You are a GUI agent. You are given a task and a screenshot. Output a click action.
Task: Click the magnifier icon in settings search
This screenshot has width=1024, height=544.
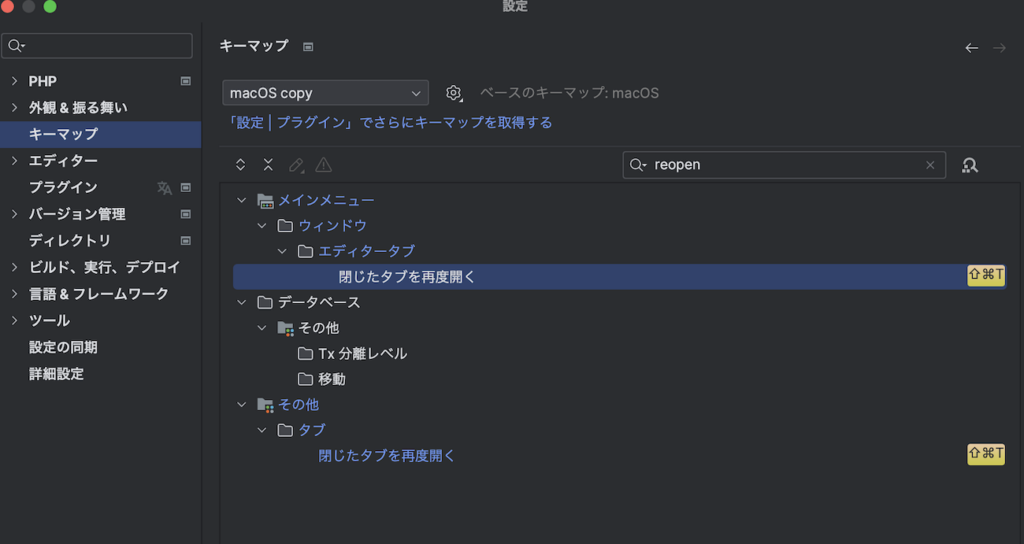(16, 46)
